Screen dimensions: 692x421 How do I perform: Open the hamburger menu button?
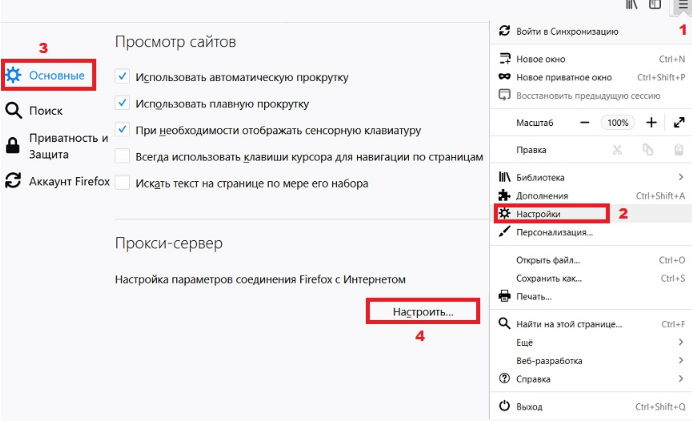click(x=681, y=5)
